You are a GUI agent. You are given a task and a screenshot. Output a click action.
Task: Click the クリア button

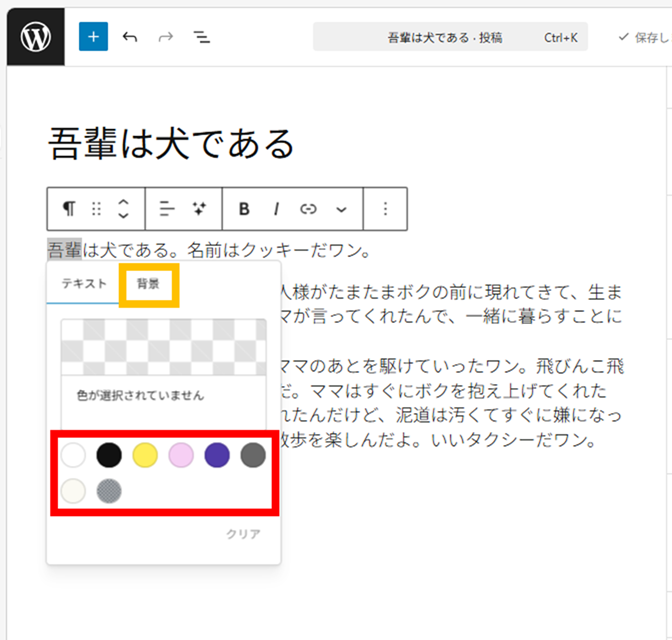click(x=243, y=535)
